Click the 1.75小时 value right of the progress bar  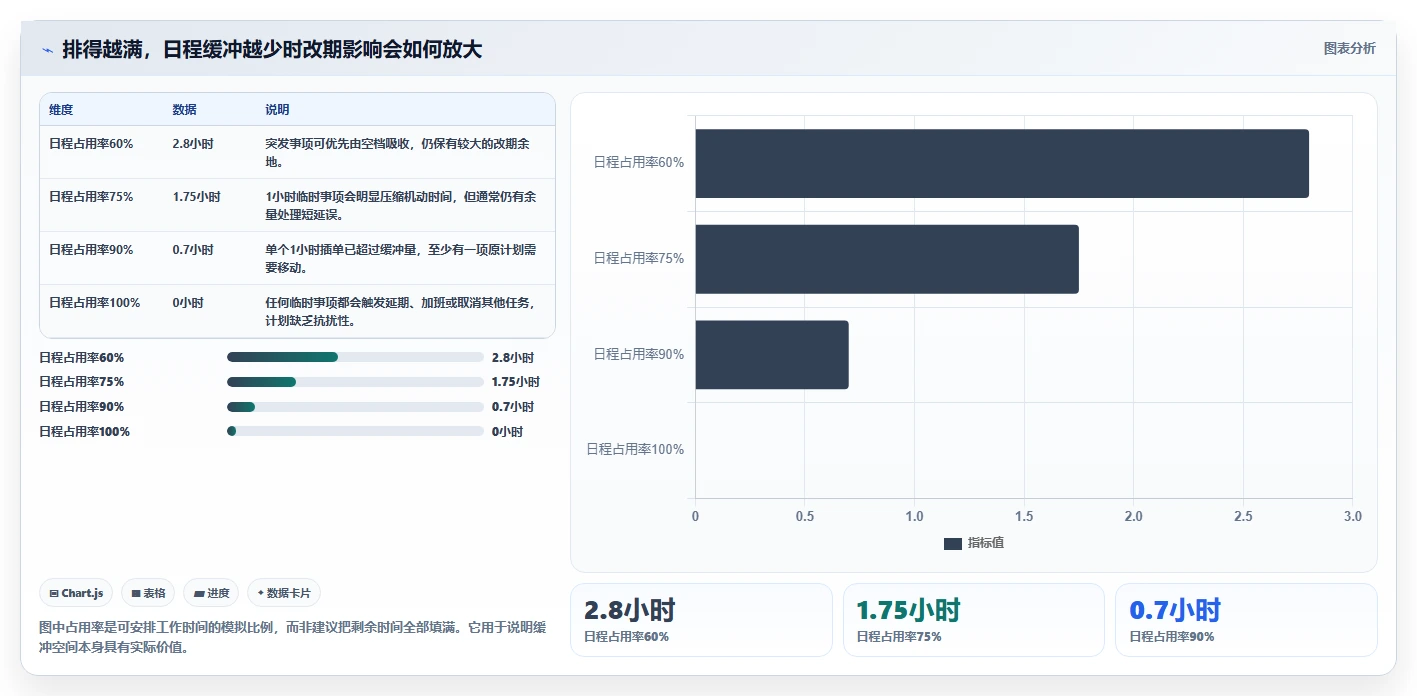[x=516, y=382]
